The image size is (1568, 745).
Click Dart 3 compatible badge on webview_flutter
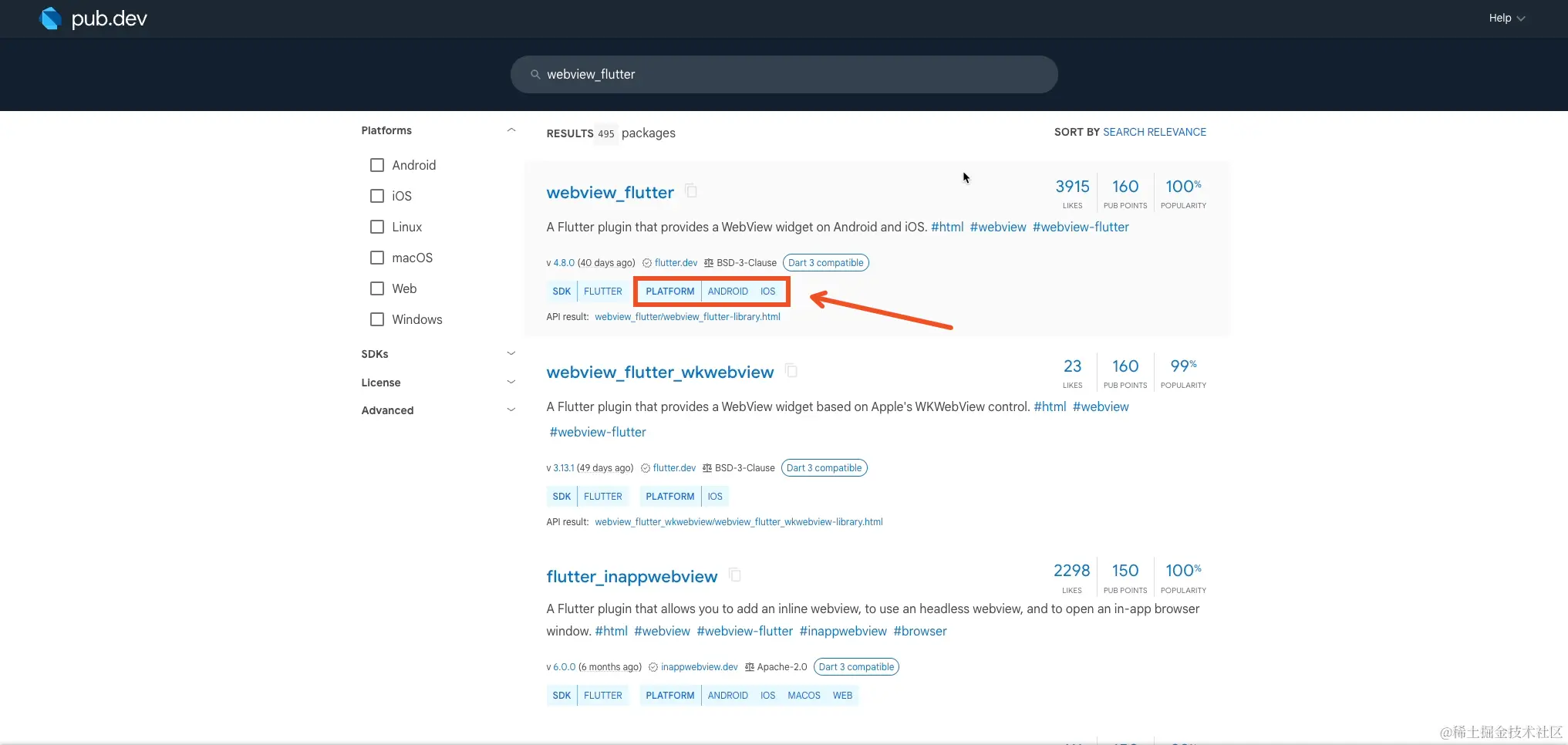pos(825,263)
